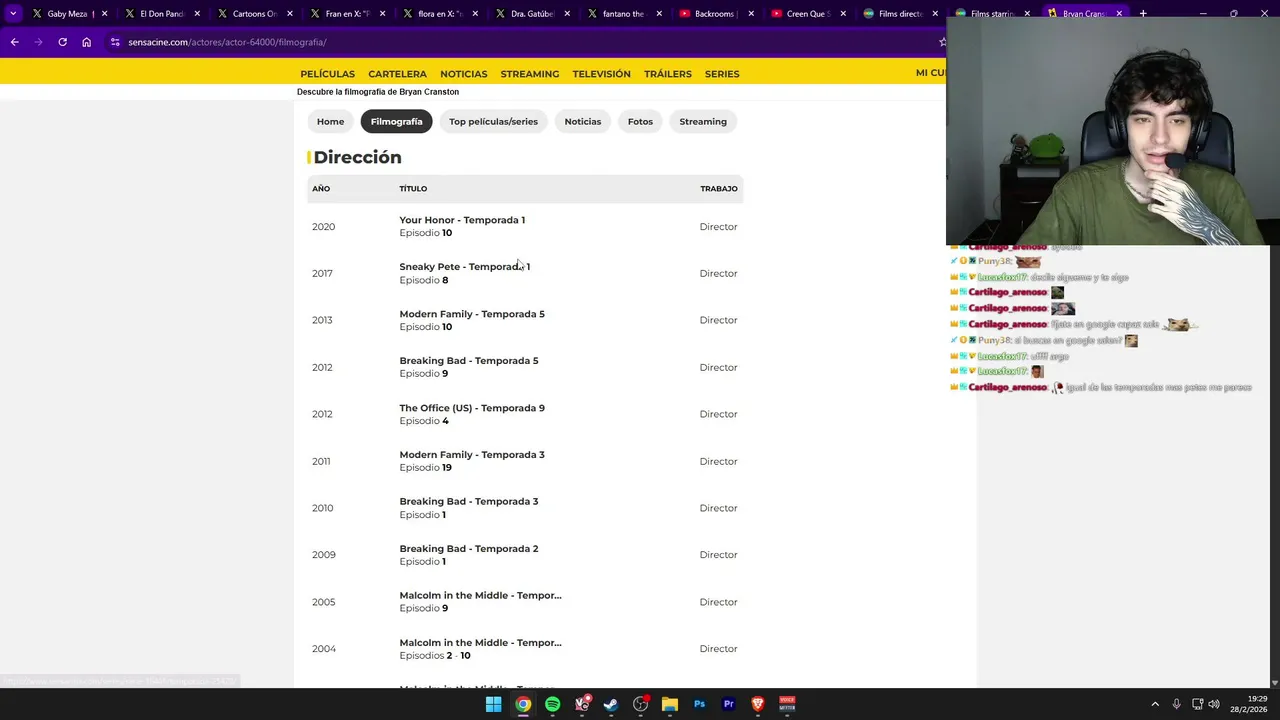The height and width of the screenshot is (720, 1280).
Task: Open the CARTELERA menu
Action: tap(397, 74)
